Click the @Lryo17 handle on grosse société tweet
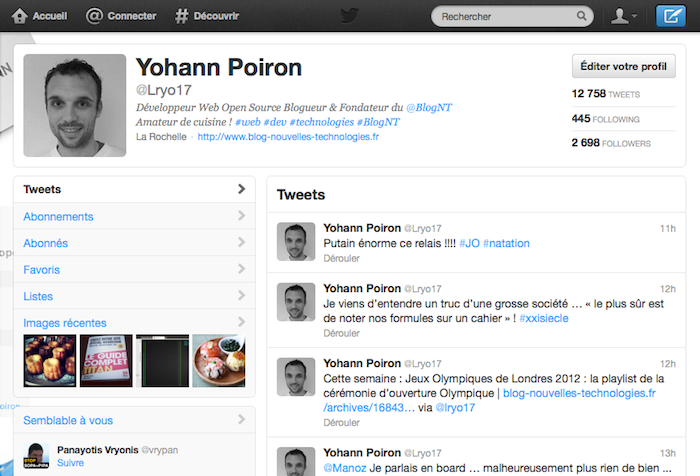 pyautogui.click(x=422, y=289)
